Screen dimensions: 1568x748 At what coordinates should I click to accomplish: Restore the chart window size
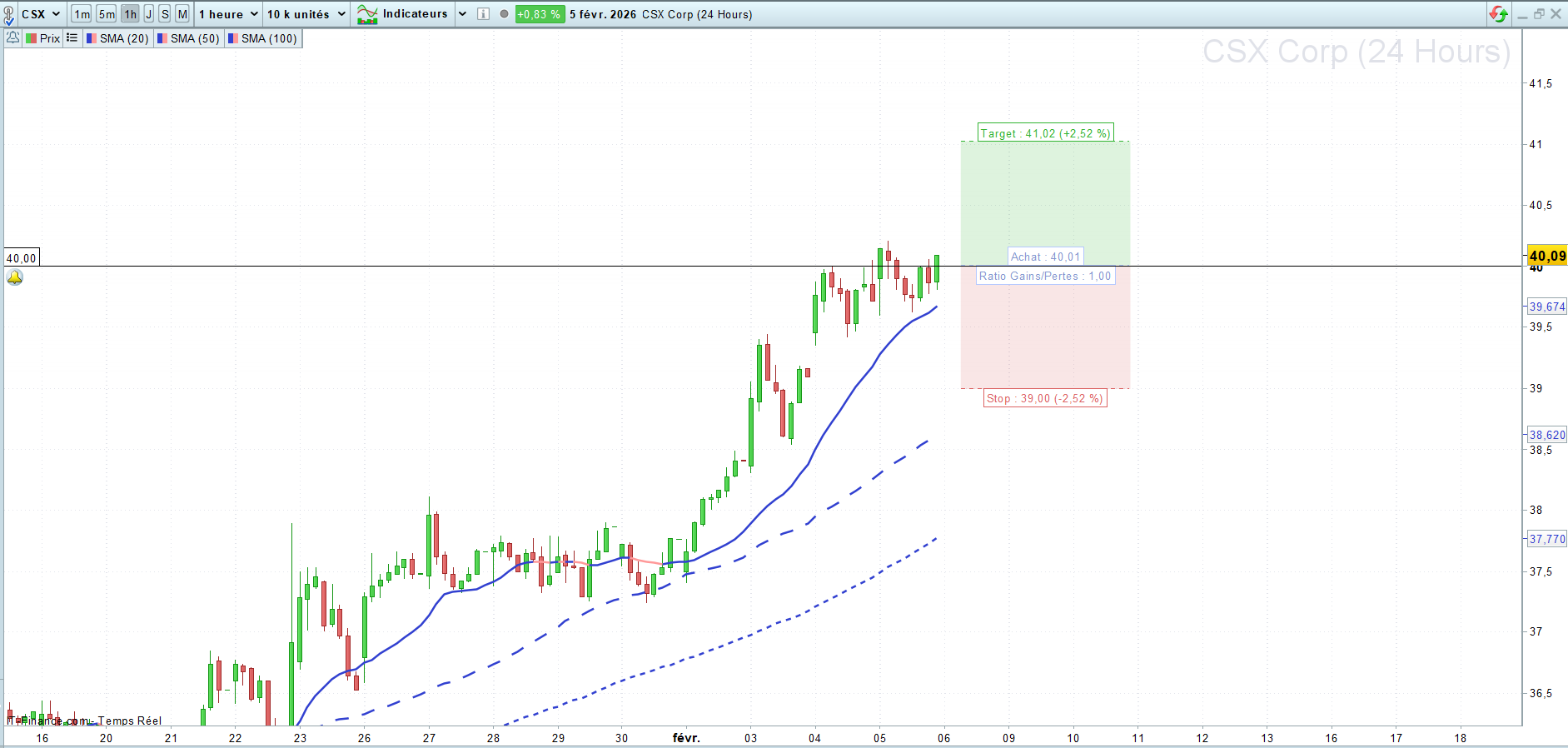[x=1539, y=14]
